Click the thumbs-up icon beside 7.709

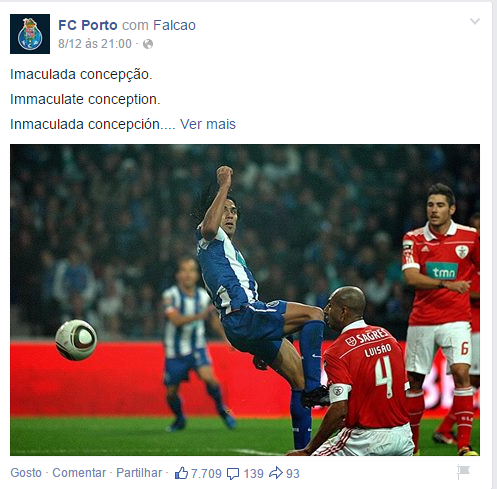[x=181, y=473]
